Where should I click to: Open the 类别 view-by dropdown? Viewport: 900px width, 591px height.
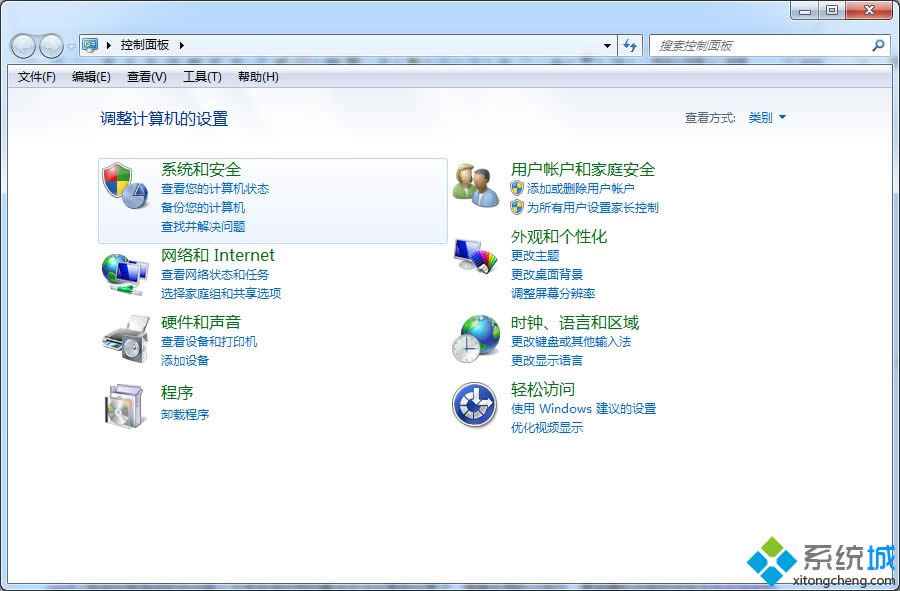click(767, 118)
